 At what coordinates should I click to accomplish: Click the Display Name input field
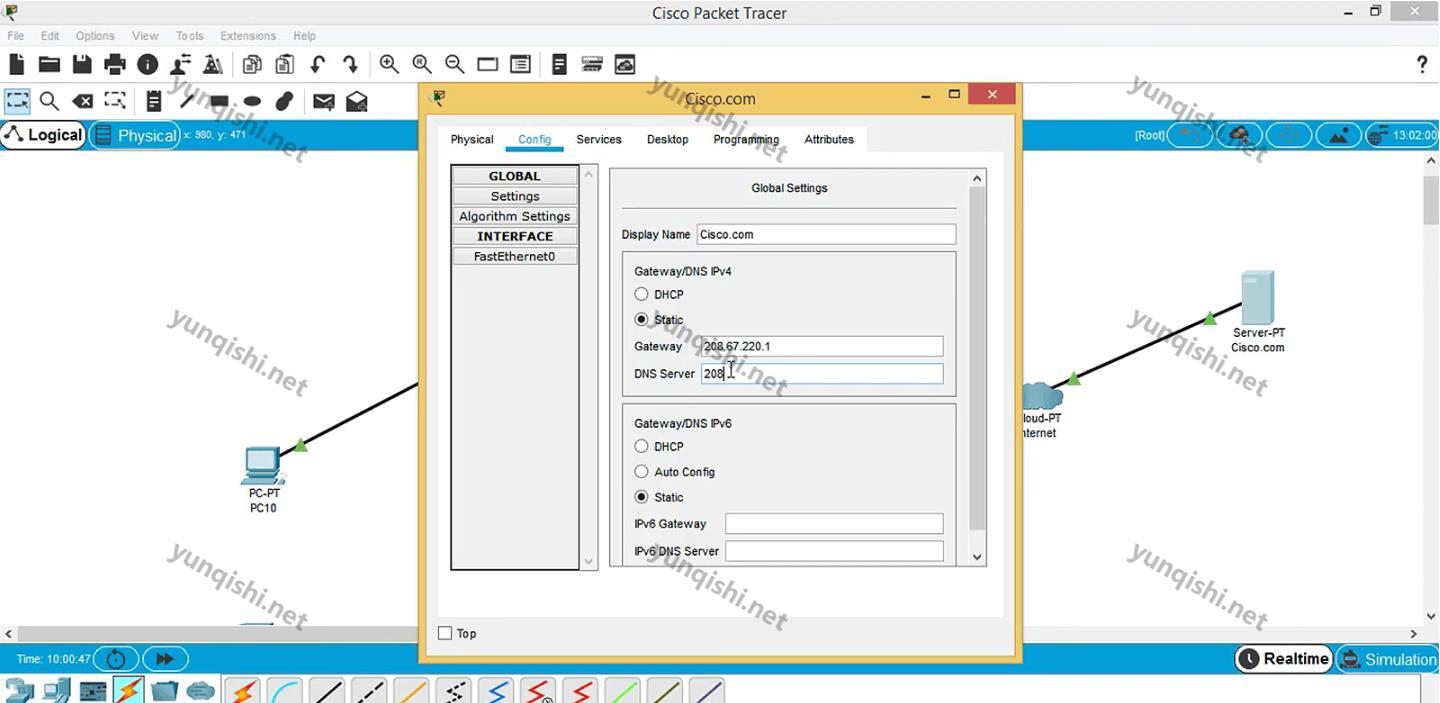(826, 234)
